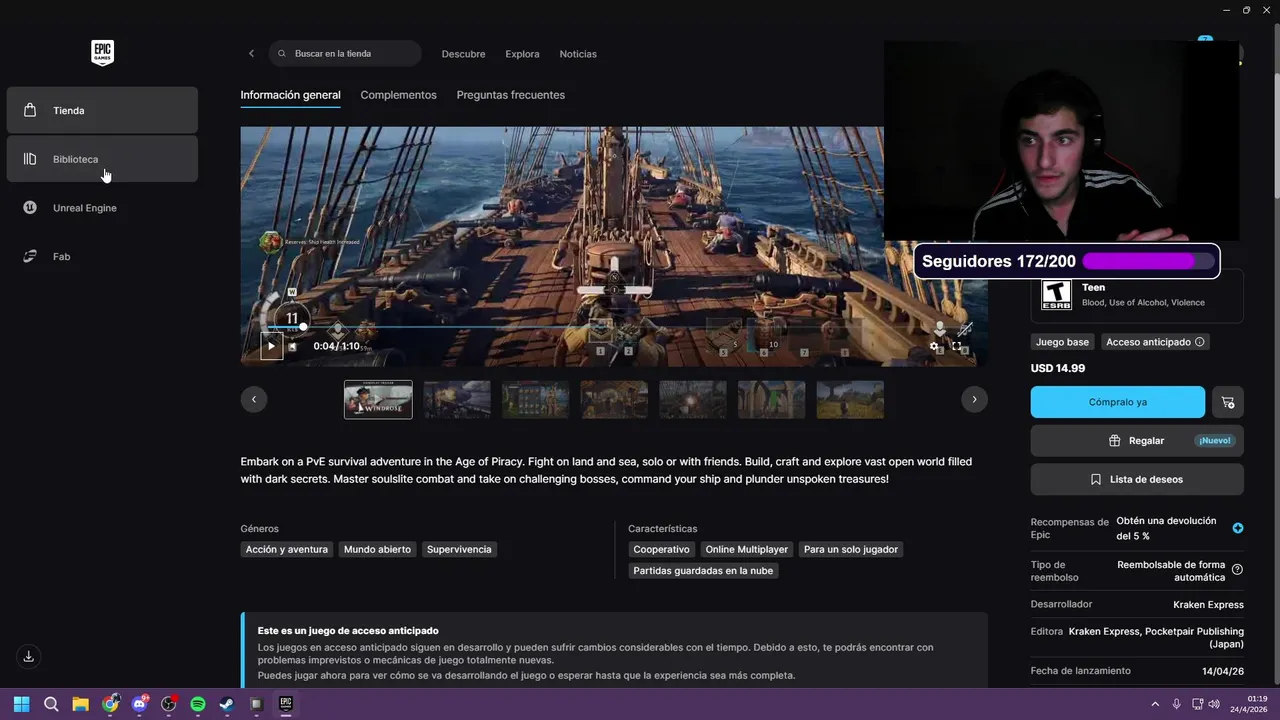Image resolution: width=1280 pixels, height=720 pixels.
Task: Open video settings gear
Action: tap(934, 346)
